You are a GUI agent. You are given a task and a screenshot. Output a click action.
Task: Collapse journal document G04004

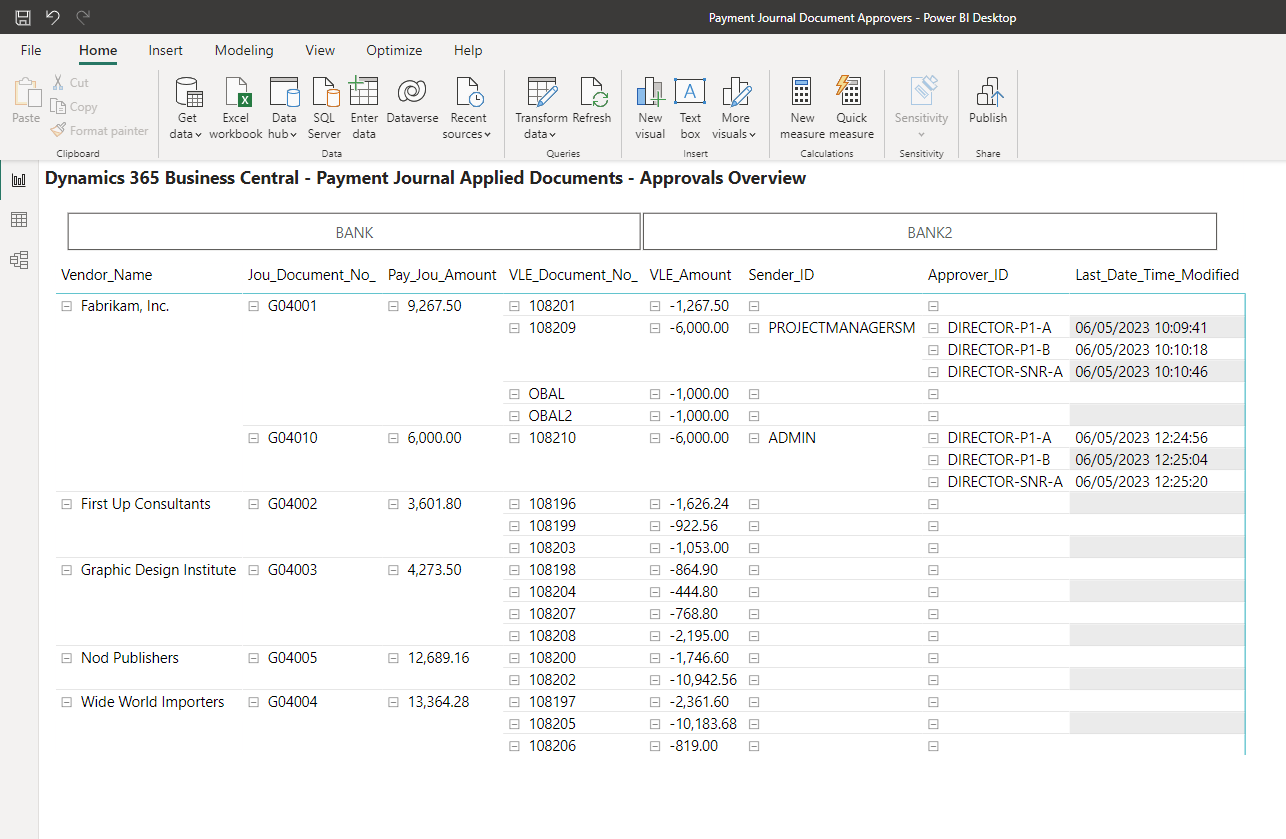tap(254, 702)
